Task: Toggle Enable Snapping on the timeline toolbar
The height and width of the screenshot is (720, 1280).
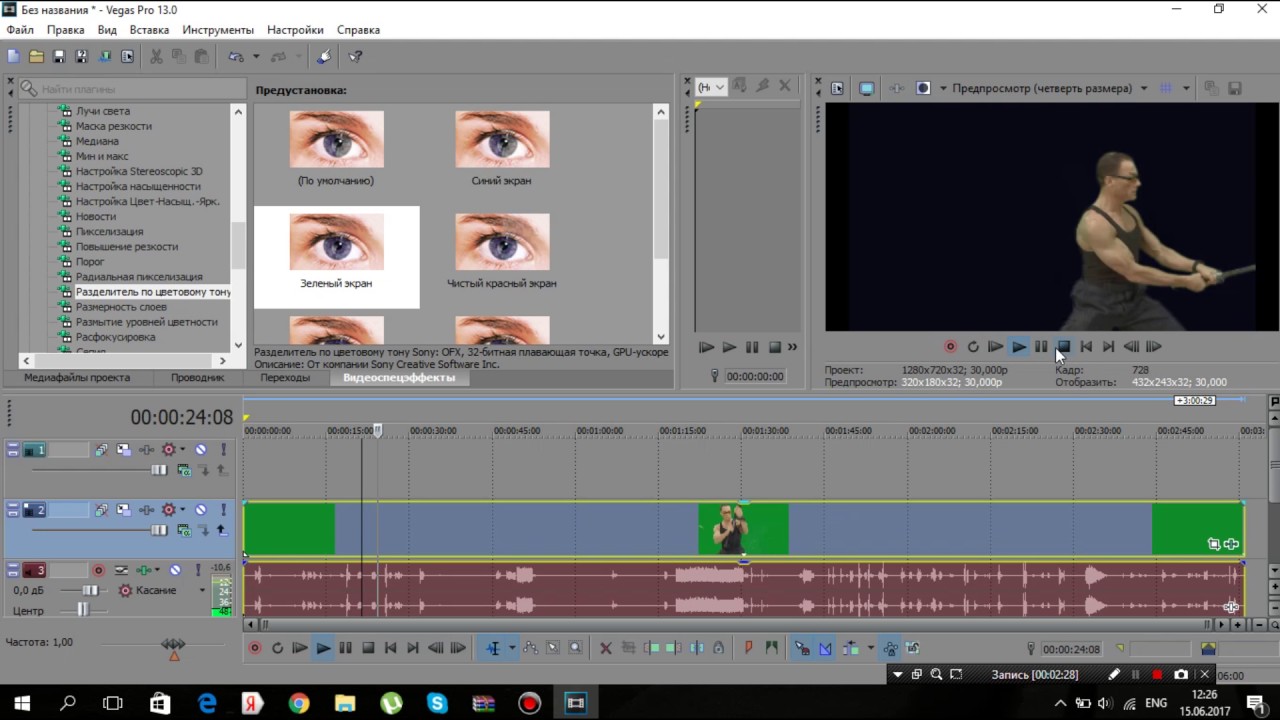Action: pos(802,648)
